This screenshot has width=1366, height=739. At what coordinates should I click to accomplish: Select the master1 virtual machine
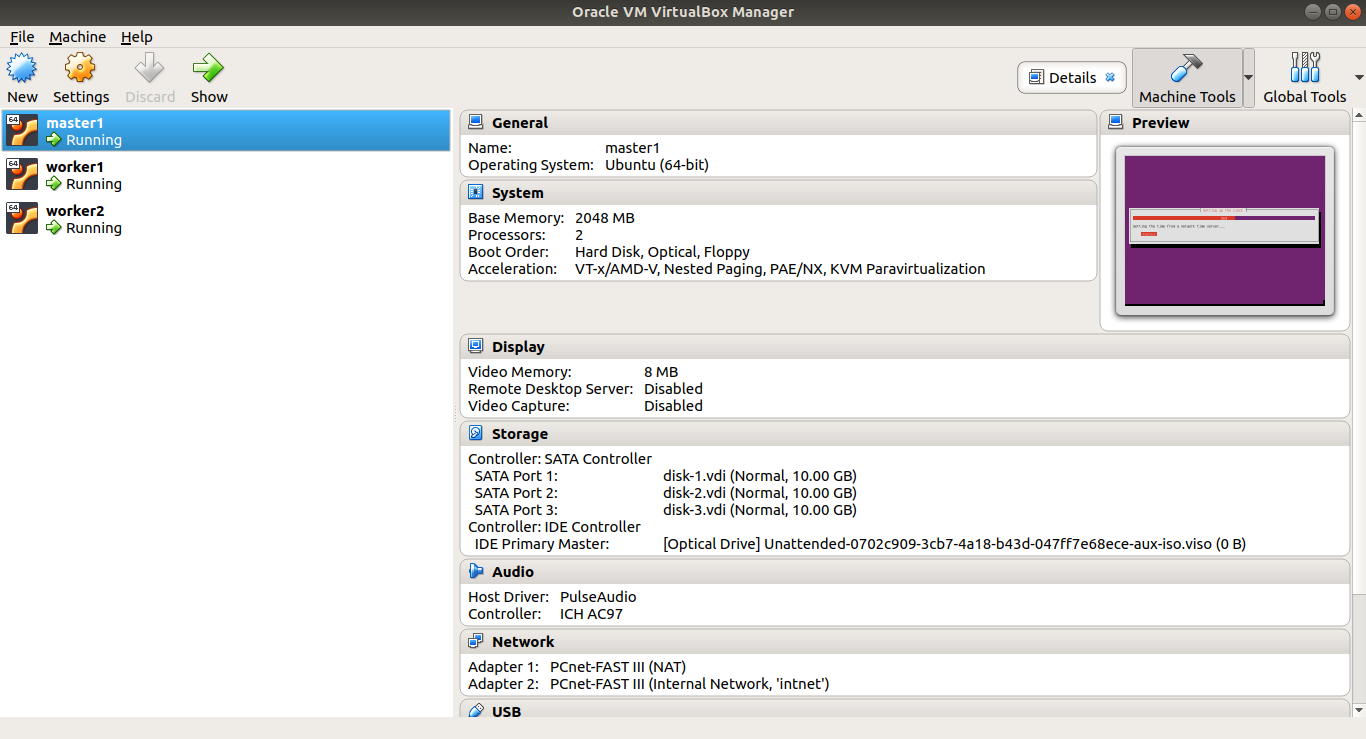tap(226, 131)
